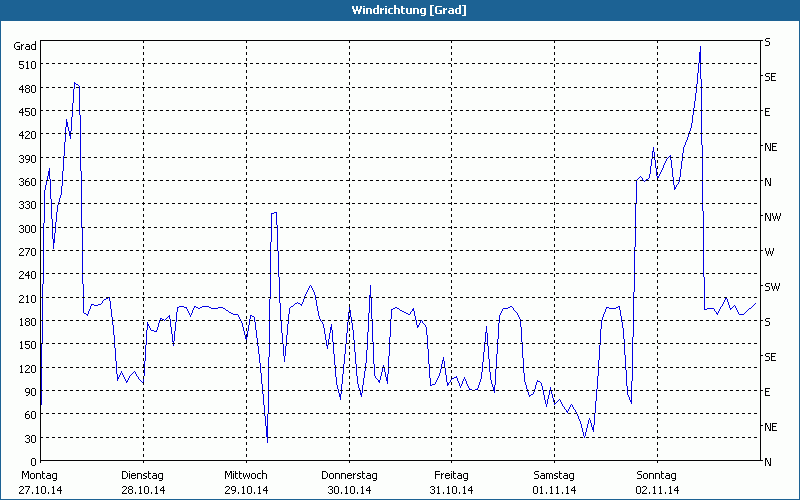Image resolution: width=800 pixels, height=500 pixels.
Task: Pick the '240' y-axis label
Action: click(28, 276)
